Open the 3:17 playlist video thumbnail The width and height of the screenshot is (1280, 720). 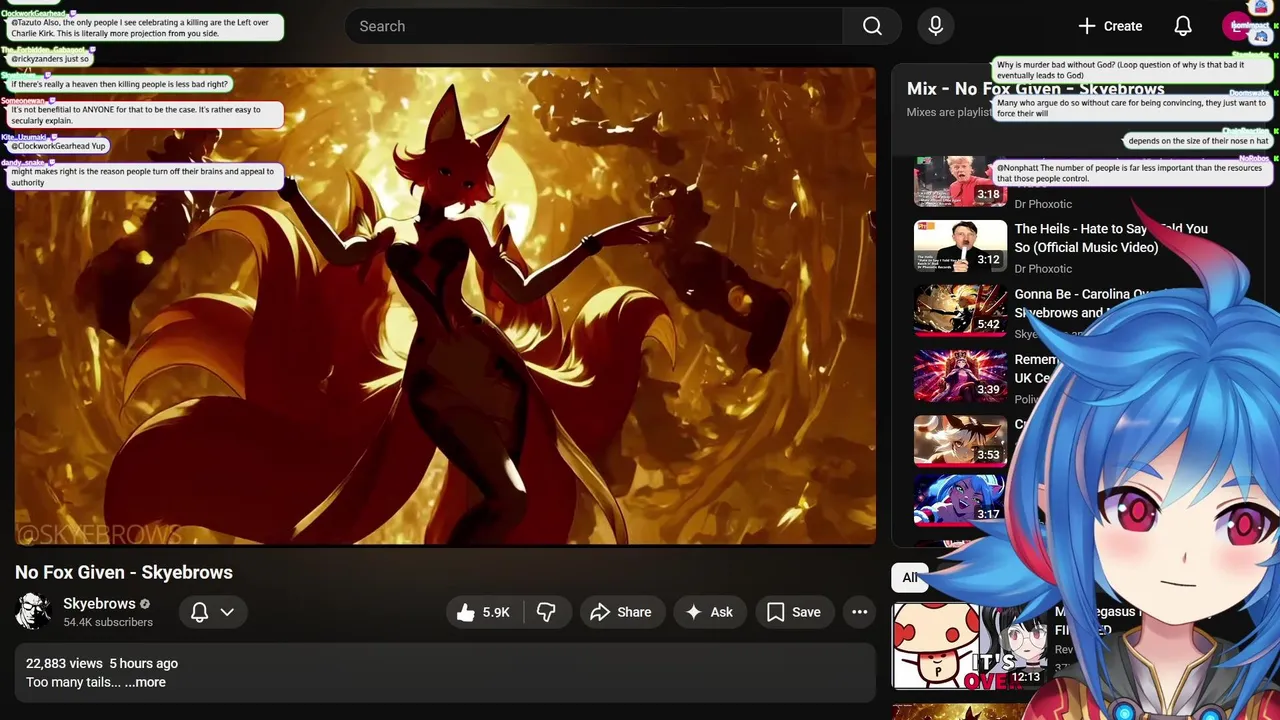coord(960,500)
